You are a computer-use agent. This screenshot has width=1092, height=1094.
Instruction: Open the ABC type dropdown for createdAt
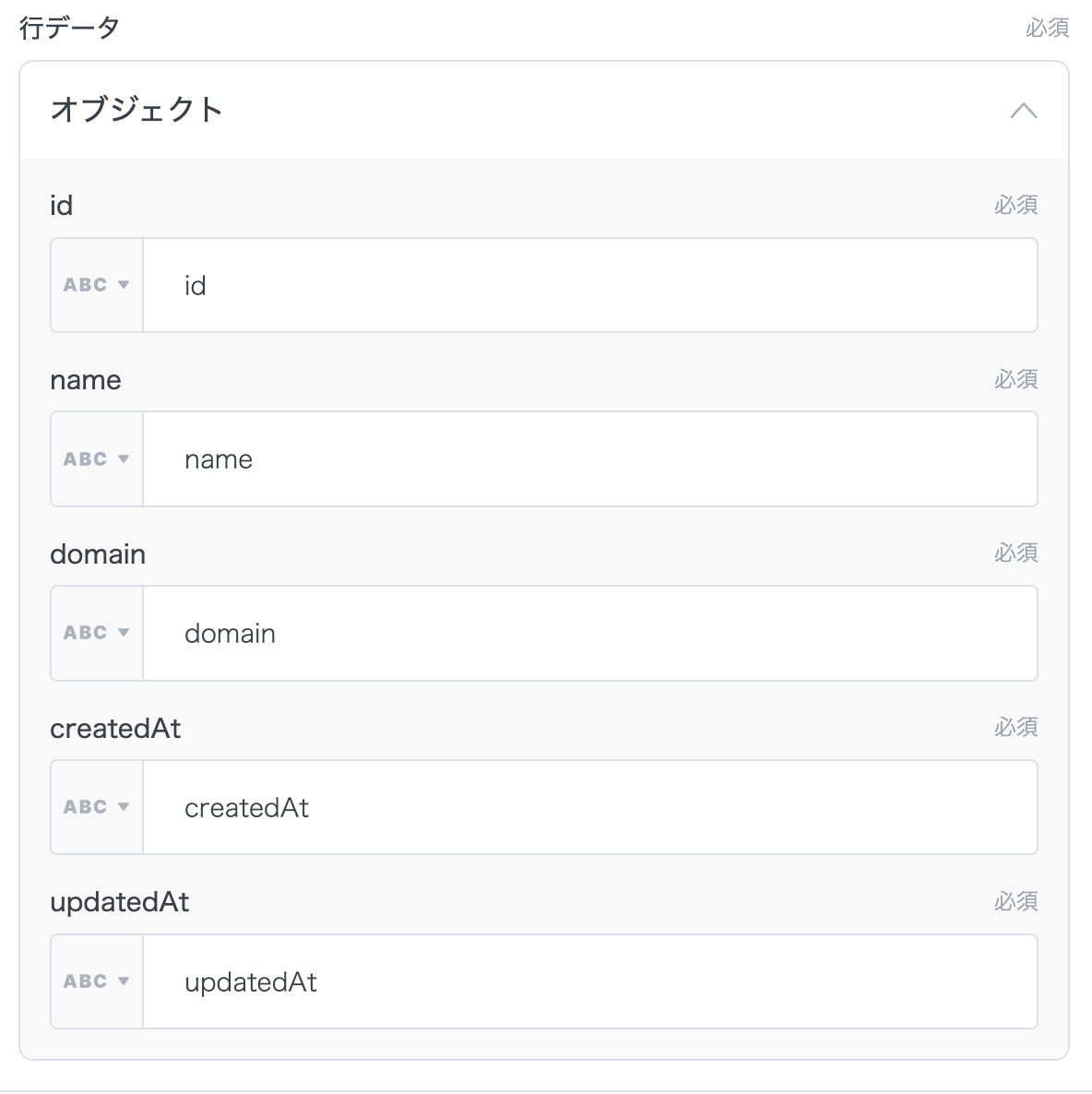coord(97,807)
